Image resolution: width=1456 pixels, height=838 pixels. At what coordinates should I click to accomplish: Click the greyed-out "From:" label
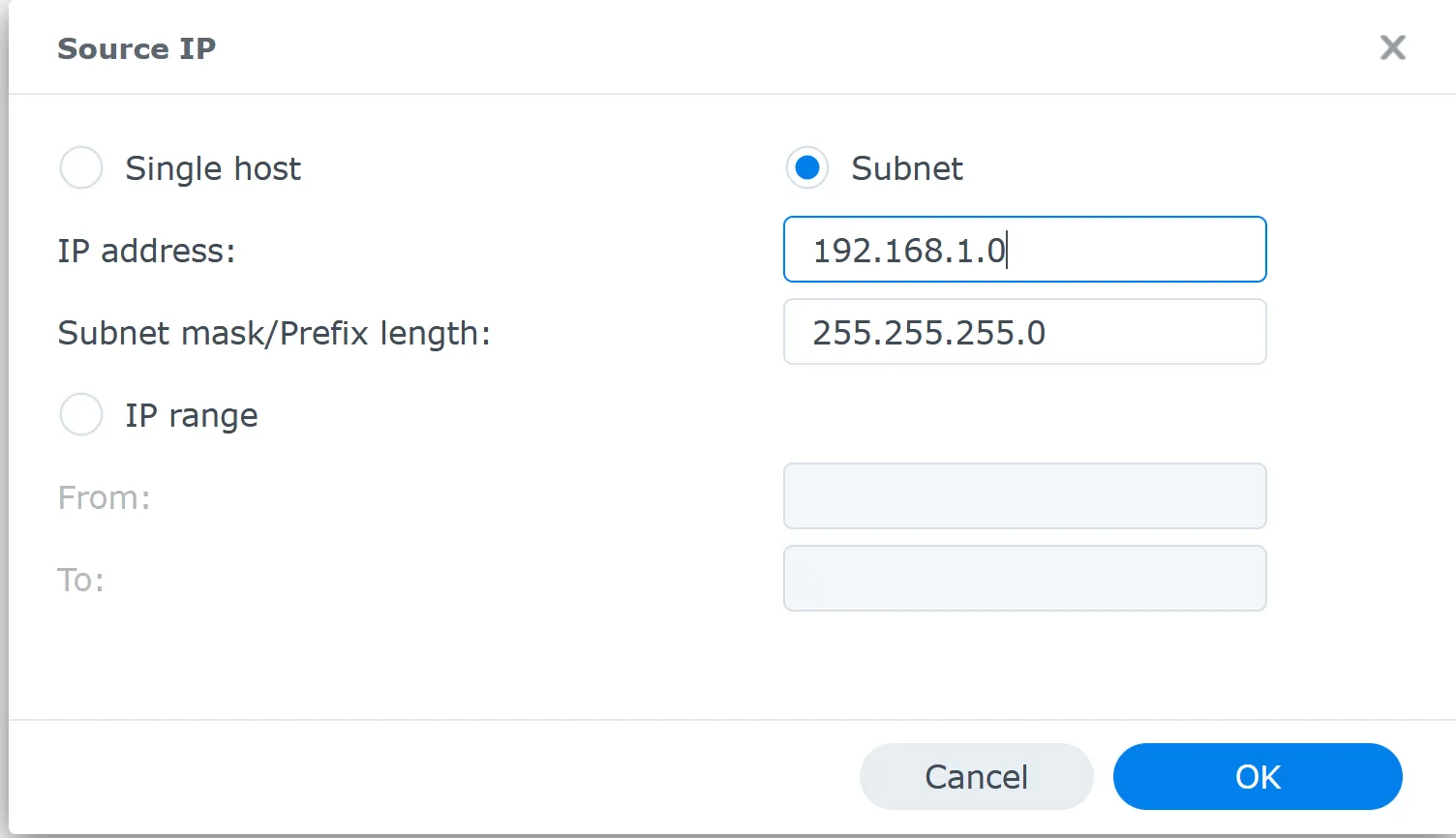104,498
